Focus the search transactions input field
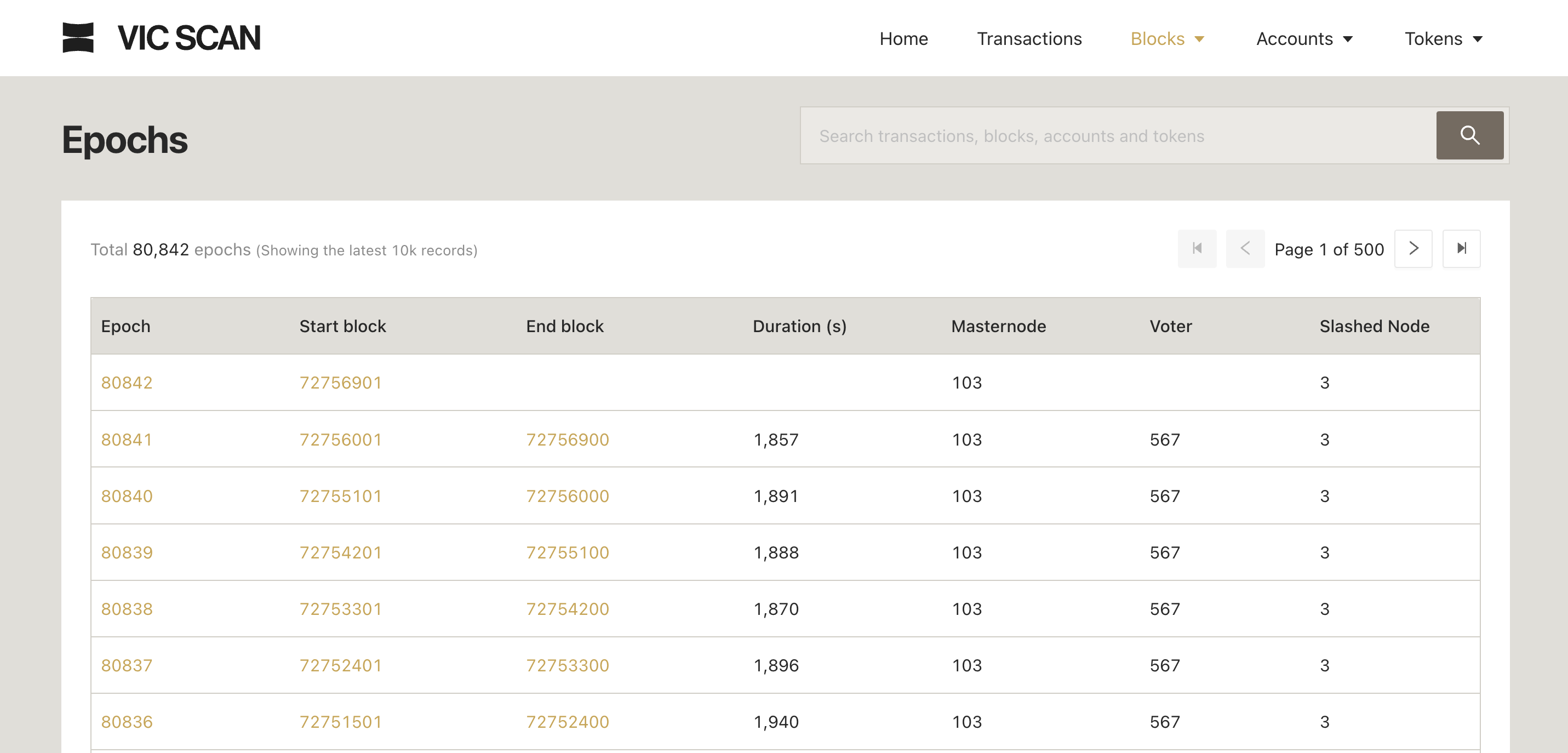The image size is (1568, 753). [1118, 136]
